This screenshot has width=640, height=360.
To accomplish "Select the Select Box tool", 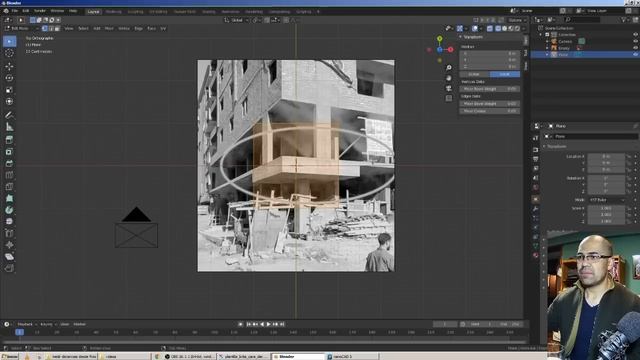I will tap(9, 41).
